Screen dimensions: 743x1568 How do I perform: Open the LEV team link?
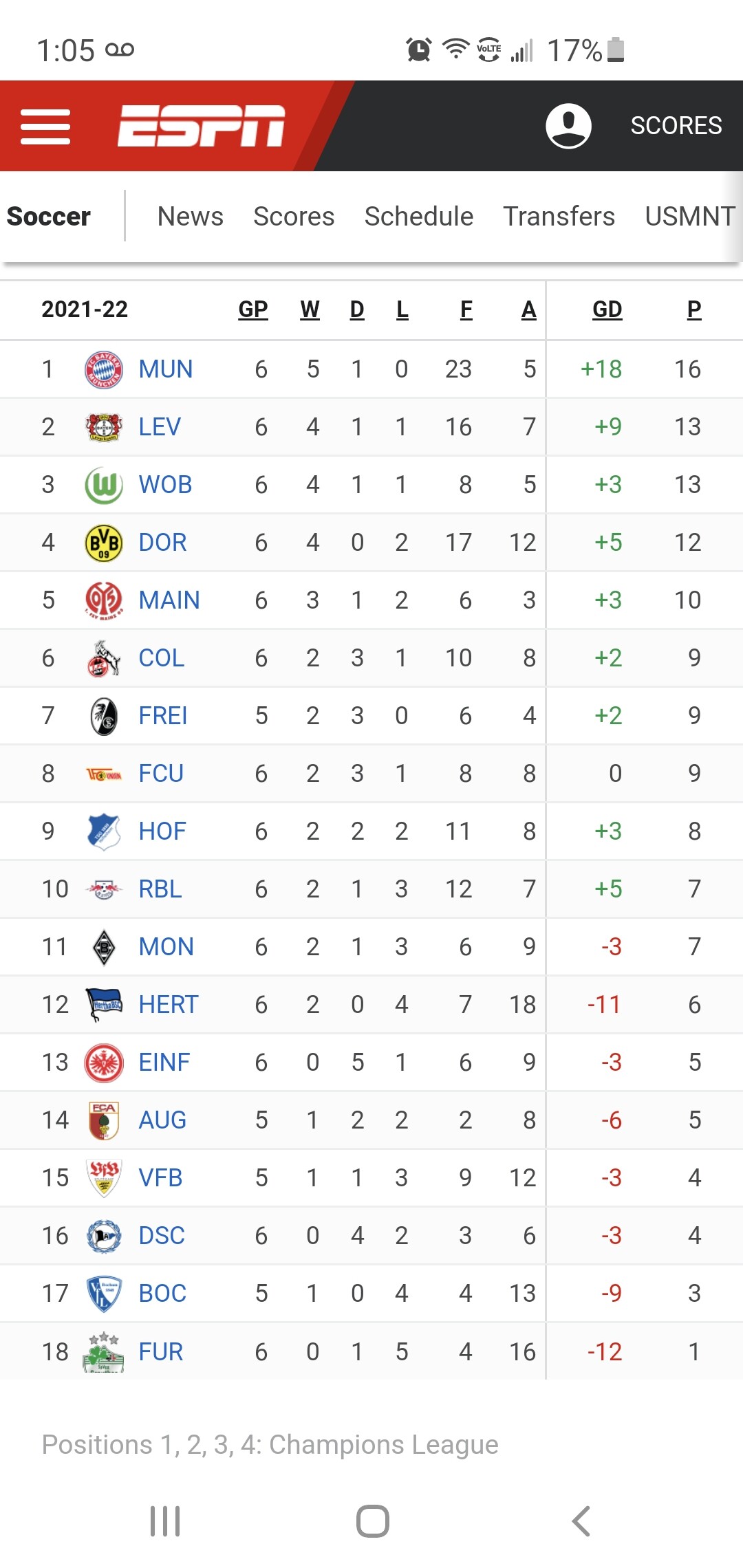[160, 427]
